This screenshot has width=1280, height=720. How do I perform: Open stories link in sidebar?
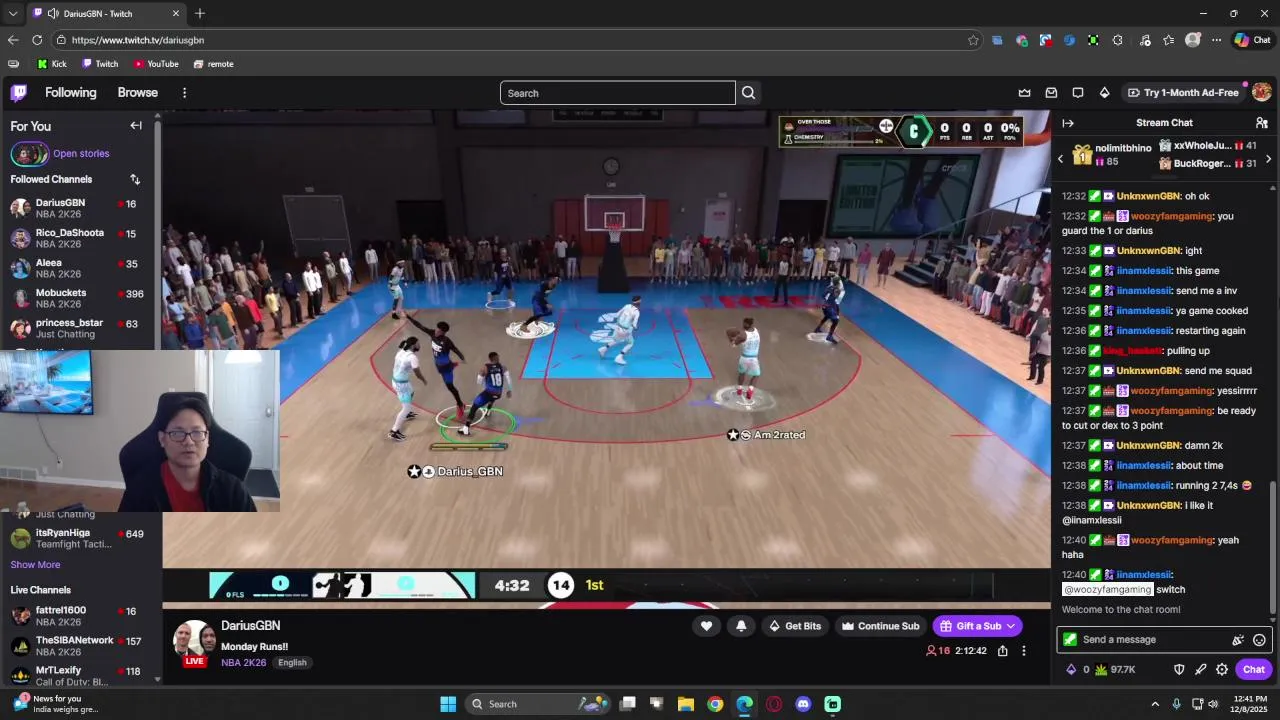(81, 154)
